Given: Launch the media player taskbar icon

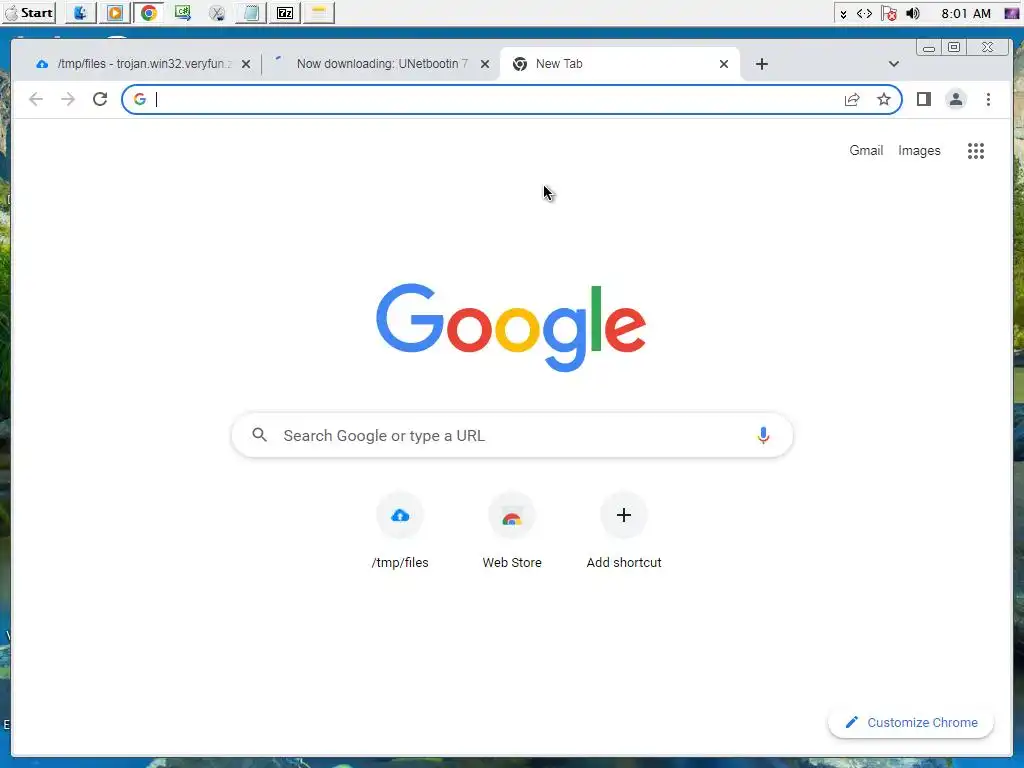Looking at the screenshot, I should point(115,12).
